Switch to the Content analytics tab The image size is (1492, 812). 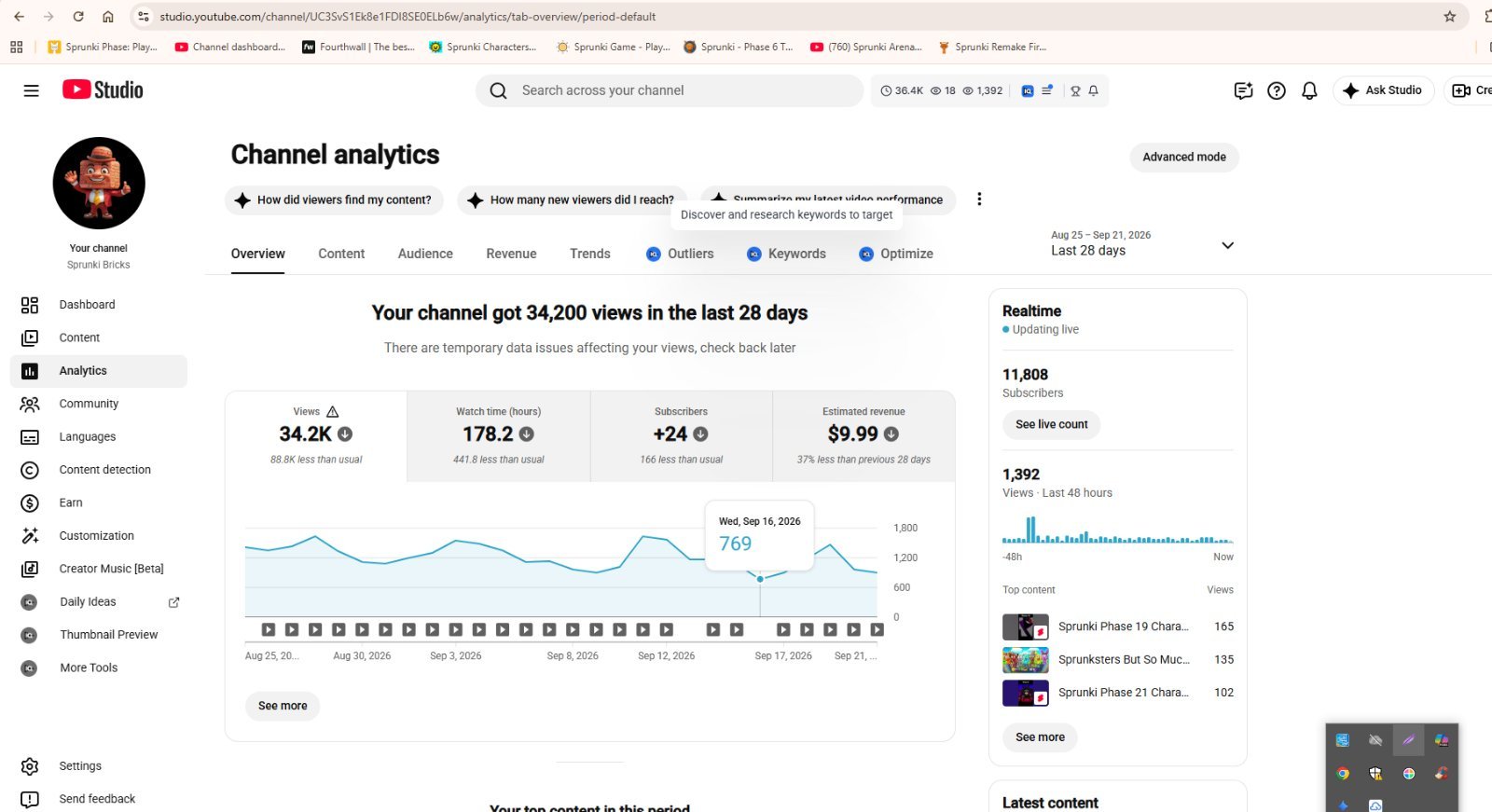pos(341,254)
